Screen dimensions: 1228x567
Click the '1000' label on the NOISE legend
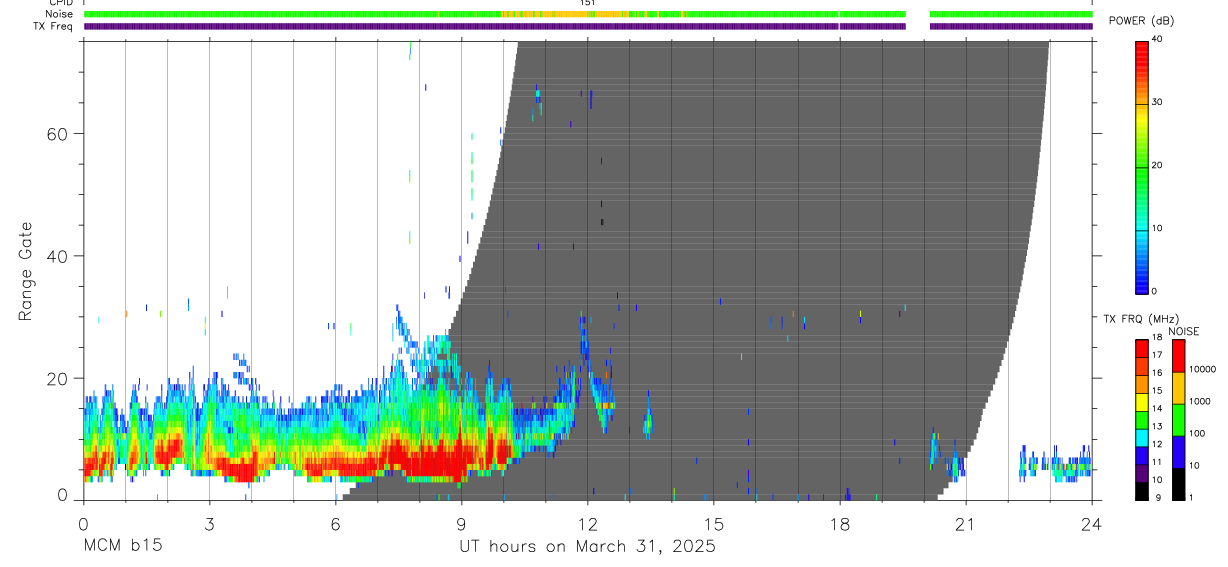pyautogui.click(x=1200, y=401)
